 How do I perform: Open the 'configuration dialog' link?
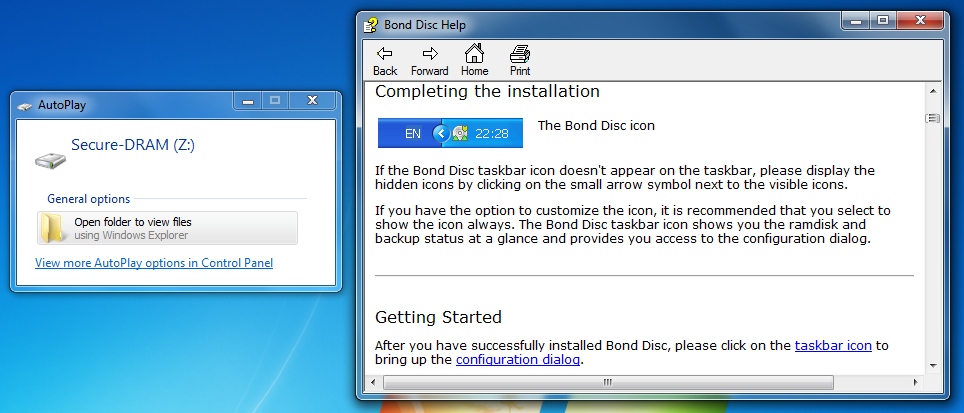point(518,360)
